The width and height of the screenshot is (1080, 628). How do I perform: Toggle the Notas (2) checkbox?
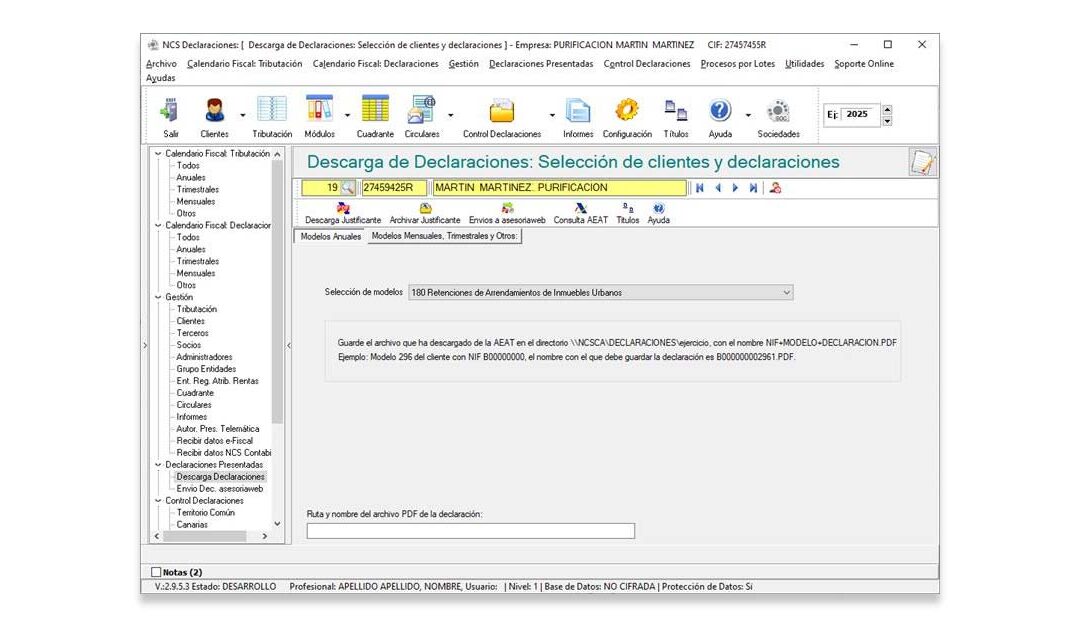coord(156,572)
